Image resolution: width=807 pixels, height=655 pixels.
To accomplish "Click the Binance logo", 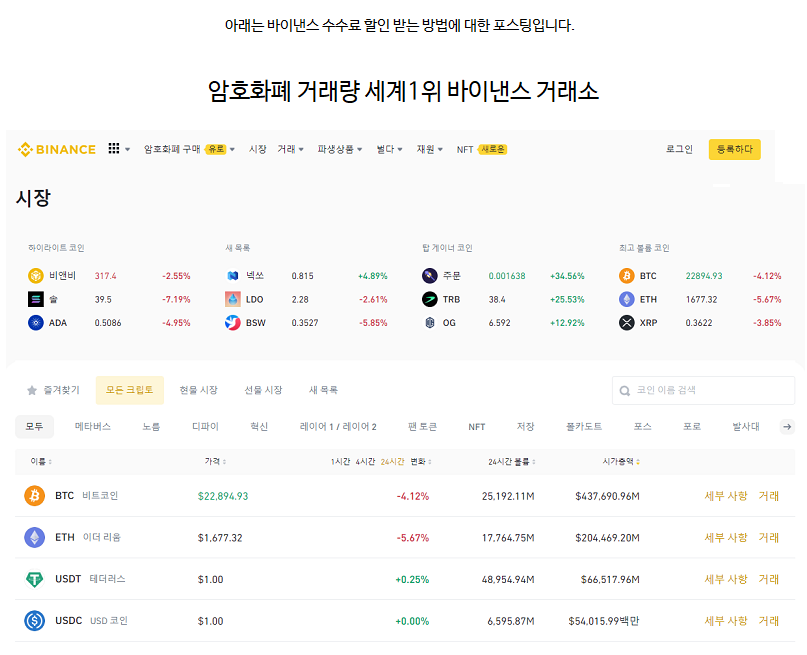I will click(x=57, y=149).
